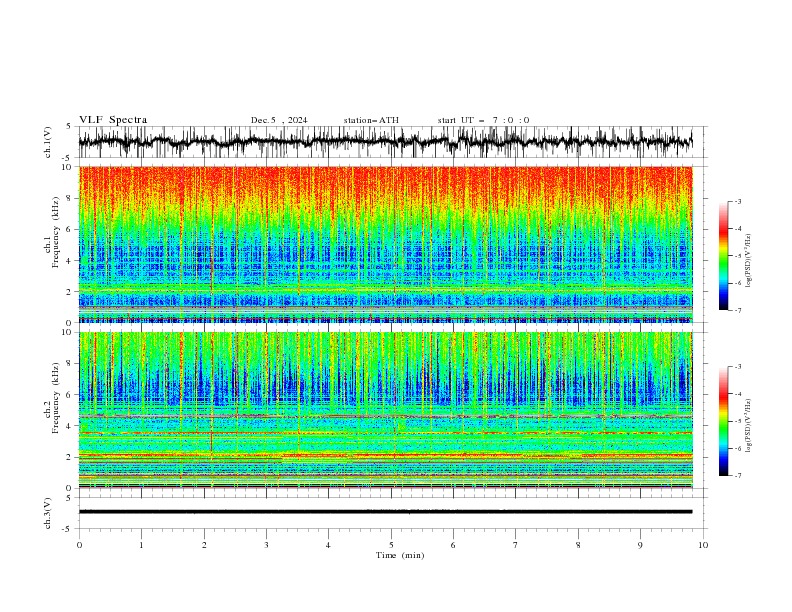Click the ch.1 PSD color bar
Viewport: 792px width, 612px height.
click(x=723, y=256)
